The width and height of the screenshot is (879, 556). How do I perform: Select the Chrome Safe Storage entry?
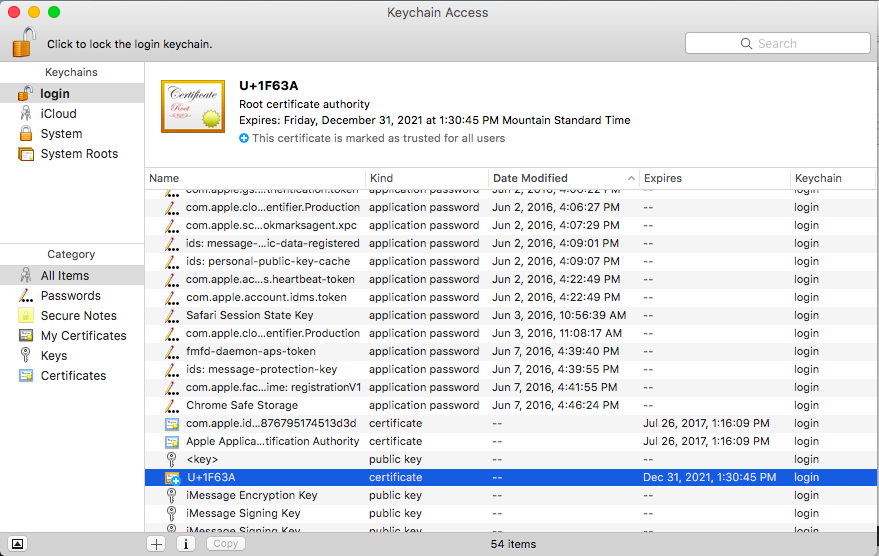(x=242, y=405)
